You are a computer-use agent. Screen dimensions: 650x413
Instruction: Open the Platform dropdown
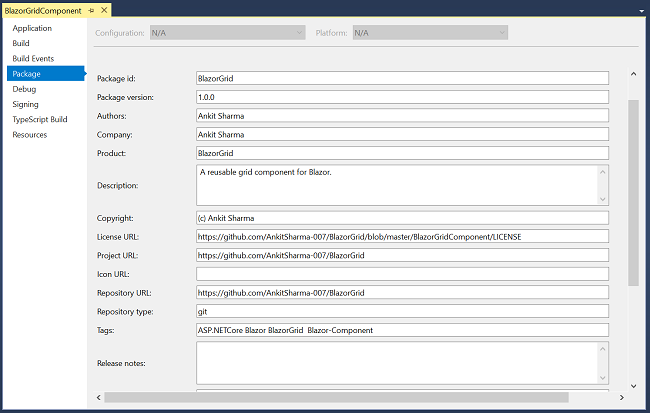[430, 33]
